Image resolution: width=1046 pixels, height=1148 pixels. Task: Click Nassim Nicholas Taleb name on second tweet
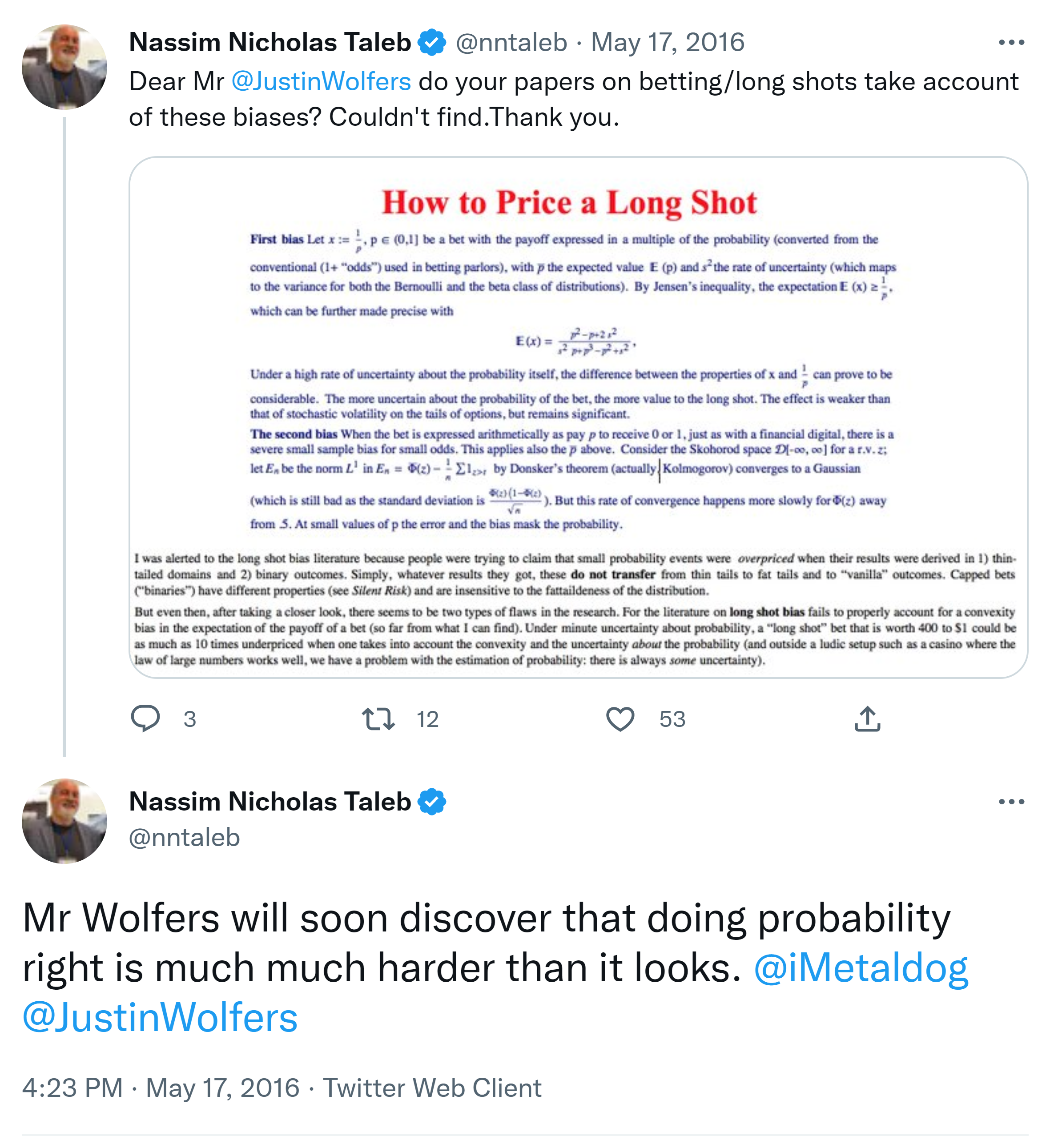(270, 802)
